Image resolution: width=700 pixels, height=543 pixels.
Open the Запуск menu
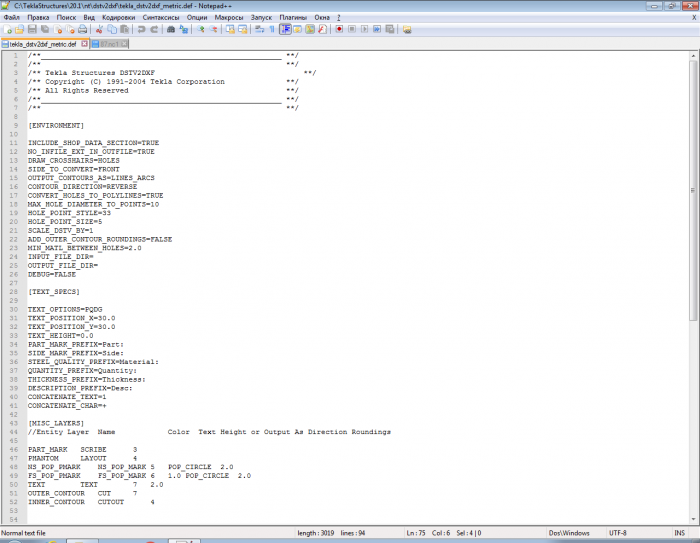point(261,17)
